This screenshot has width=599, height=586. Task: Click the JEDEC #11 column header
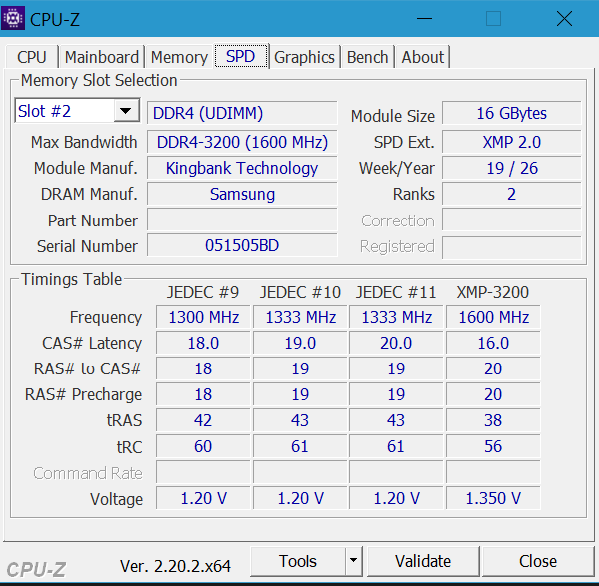396,293
